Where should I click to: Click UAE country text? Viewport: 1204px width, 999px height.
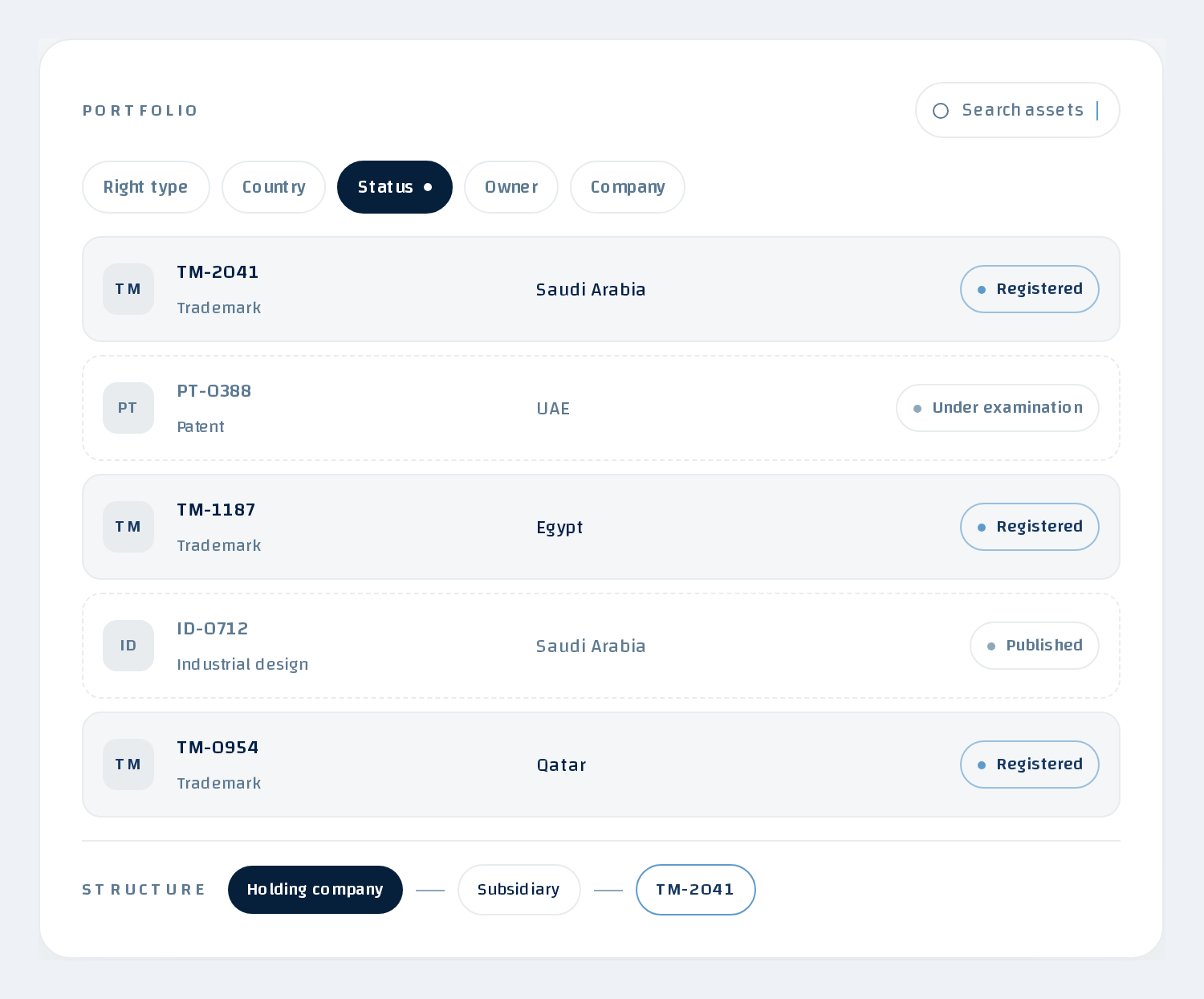(553, 408)
